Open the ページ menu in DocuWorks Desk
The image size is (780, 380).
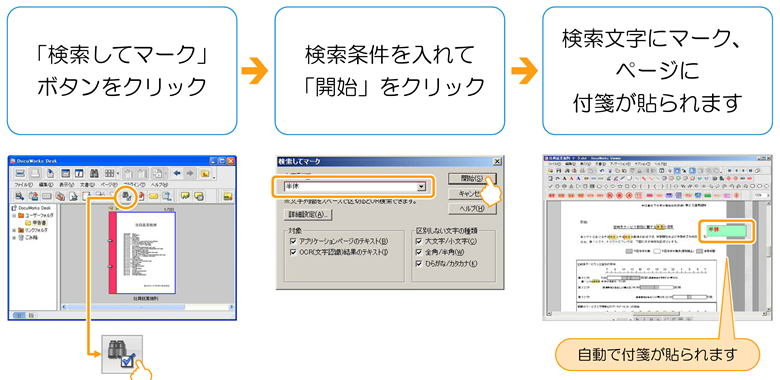pos(109,185)
